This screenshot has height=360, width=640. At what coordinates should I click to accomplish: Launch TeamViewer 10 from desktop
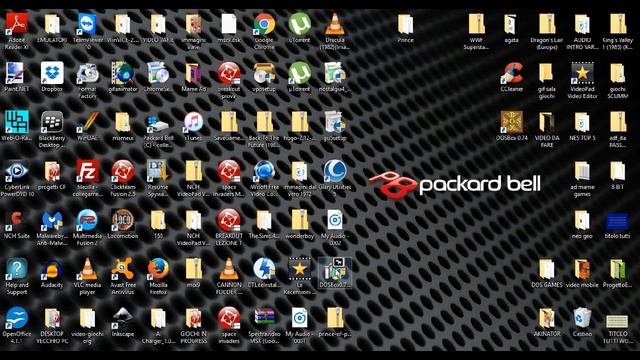[x=87, y=24]
